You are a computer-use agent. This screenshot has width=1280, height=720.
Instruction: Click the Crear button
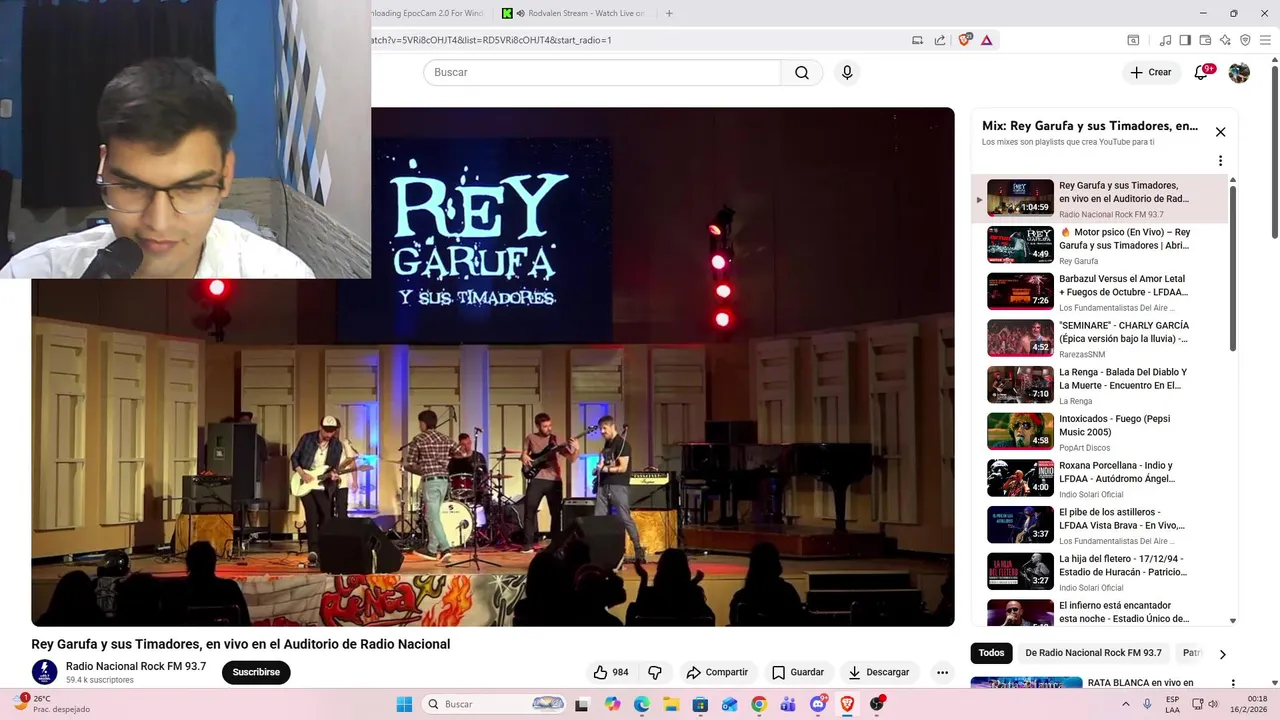[1150, 72]
